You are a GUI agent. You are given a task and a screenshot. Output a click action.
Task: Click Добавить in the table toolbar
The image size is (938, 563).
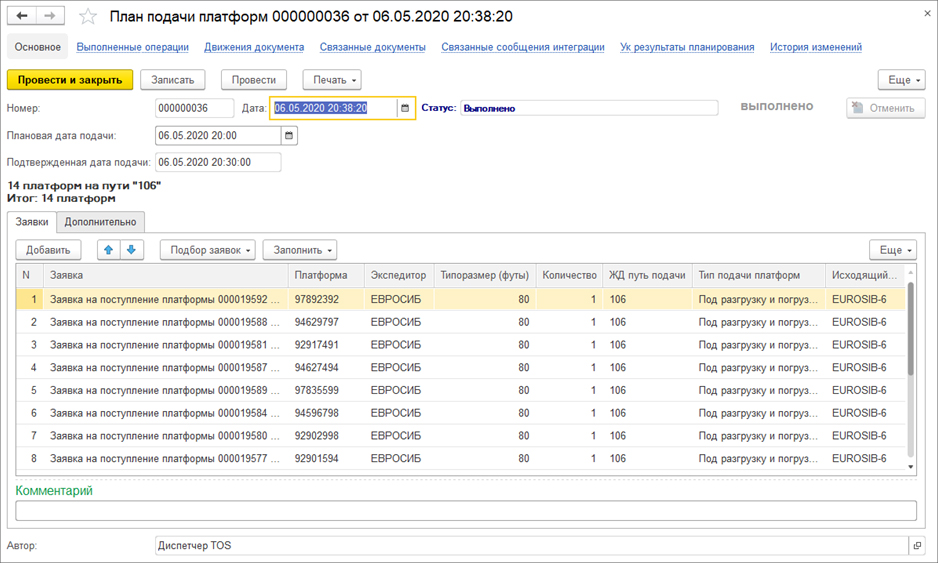pos(48,250)
